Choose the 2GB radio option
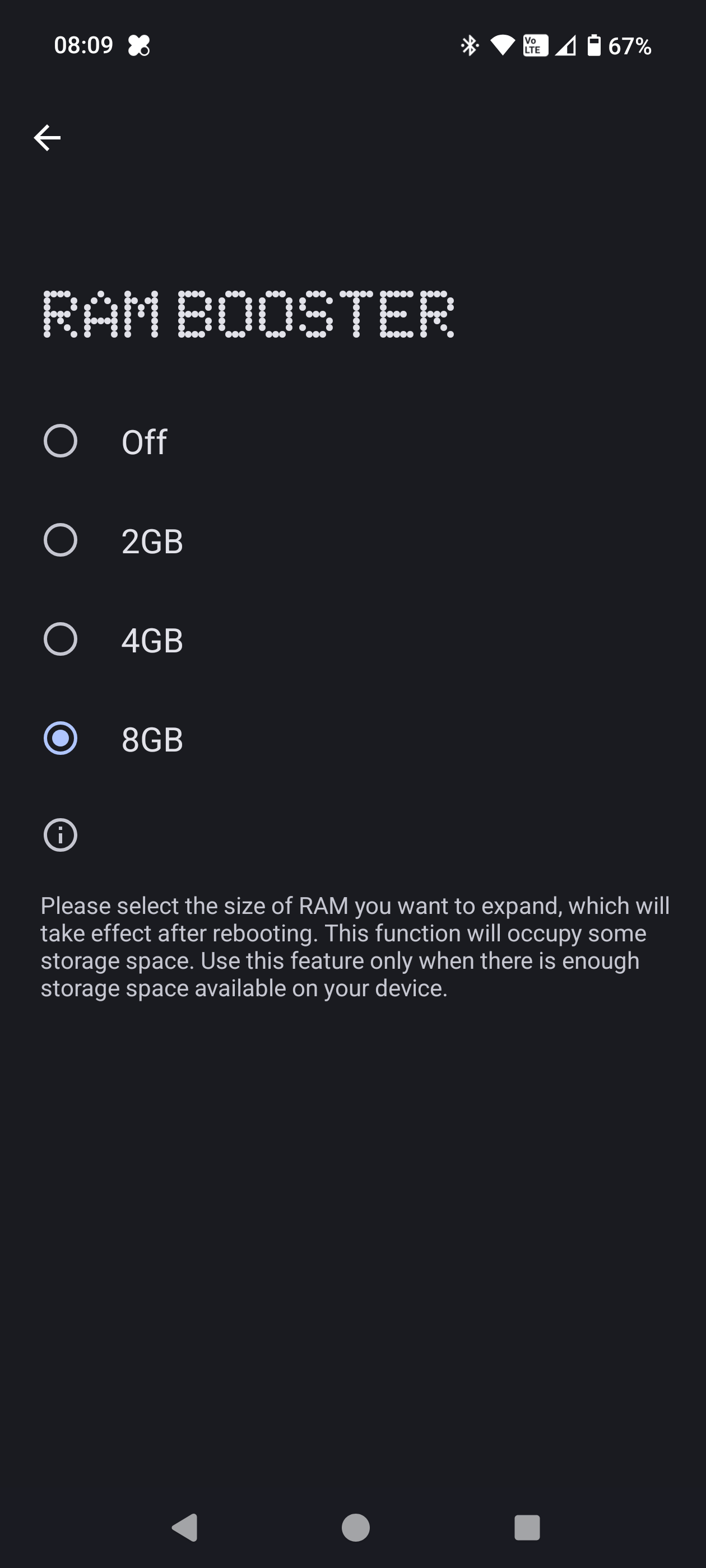 click(x=61, y=540)
